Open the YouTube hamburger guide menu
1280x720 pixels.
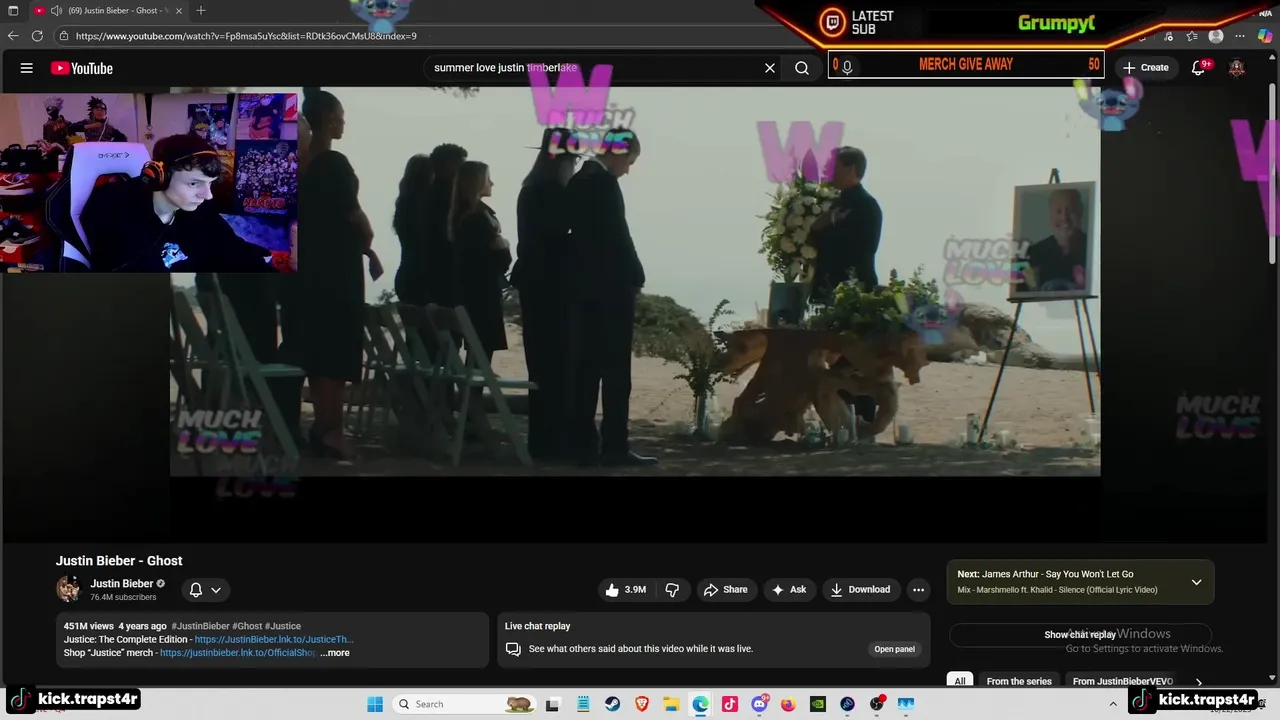click(x=27, y=68)
